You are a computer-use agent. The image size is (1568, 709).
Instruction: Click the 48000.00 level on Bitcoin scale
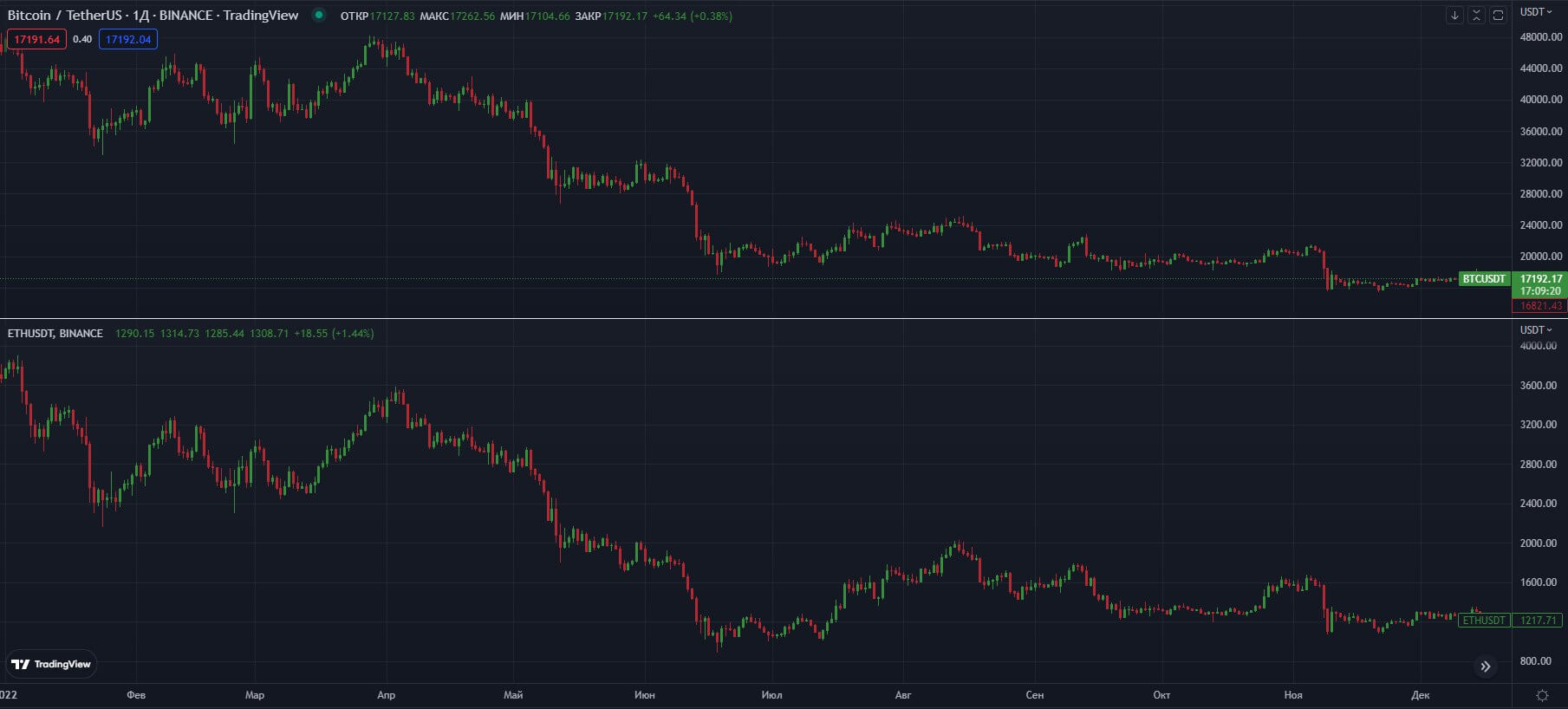pyautogui.click(x=1541, y=37)
